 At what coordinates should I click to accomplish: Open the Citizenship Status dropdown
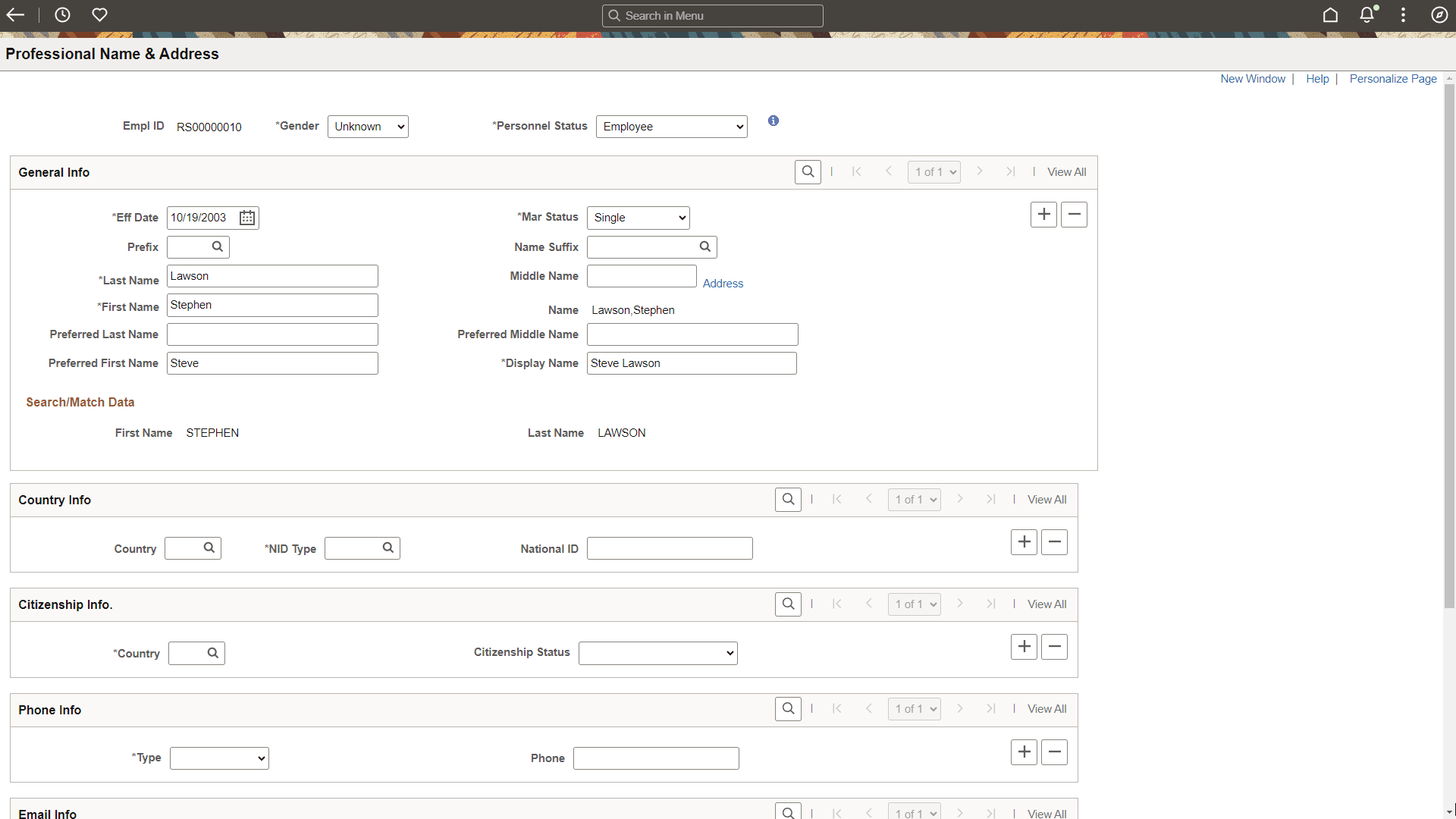[x=657, y=652]
